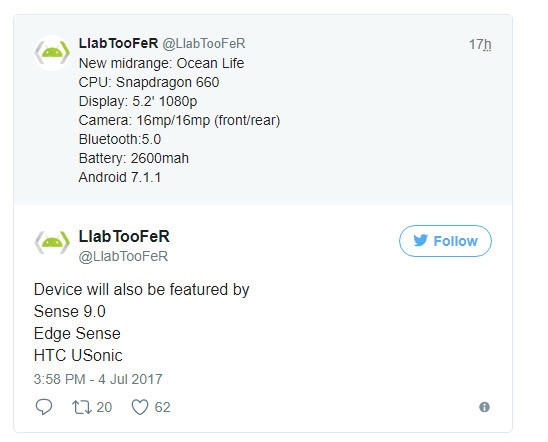Click the Android 7.1.1 line
The image size is (548, 442).
120,177
